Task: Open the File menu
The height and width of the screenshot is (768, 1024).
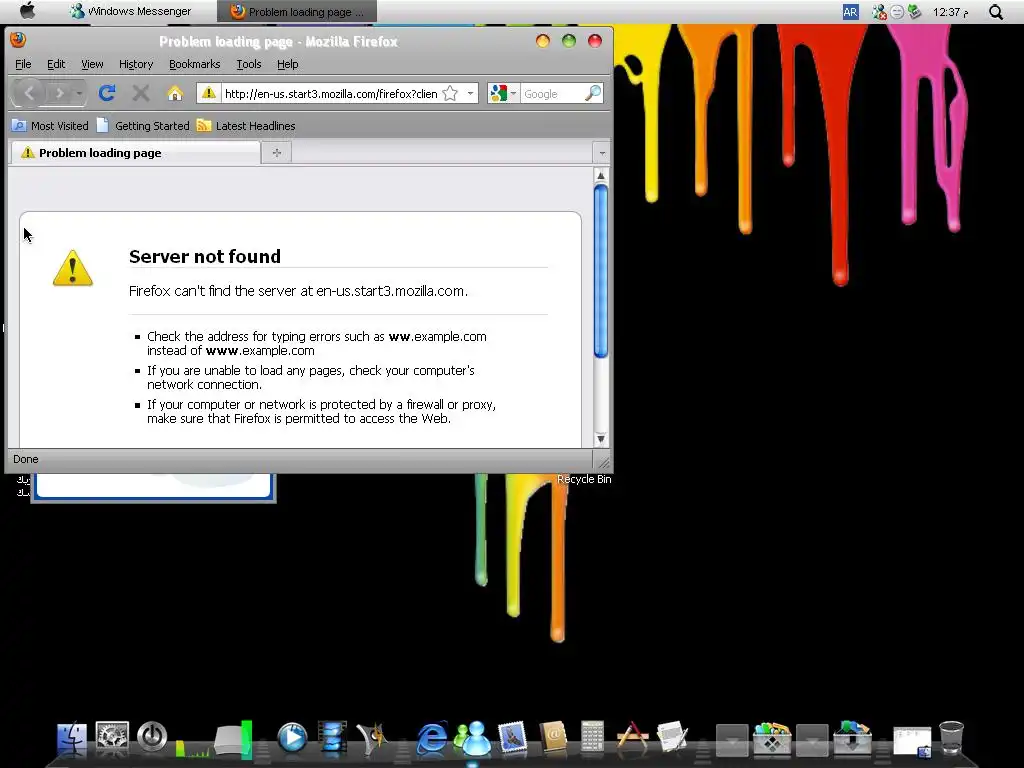Action: click(23, 64)
